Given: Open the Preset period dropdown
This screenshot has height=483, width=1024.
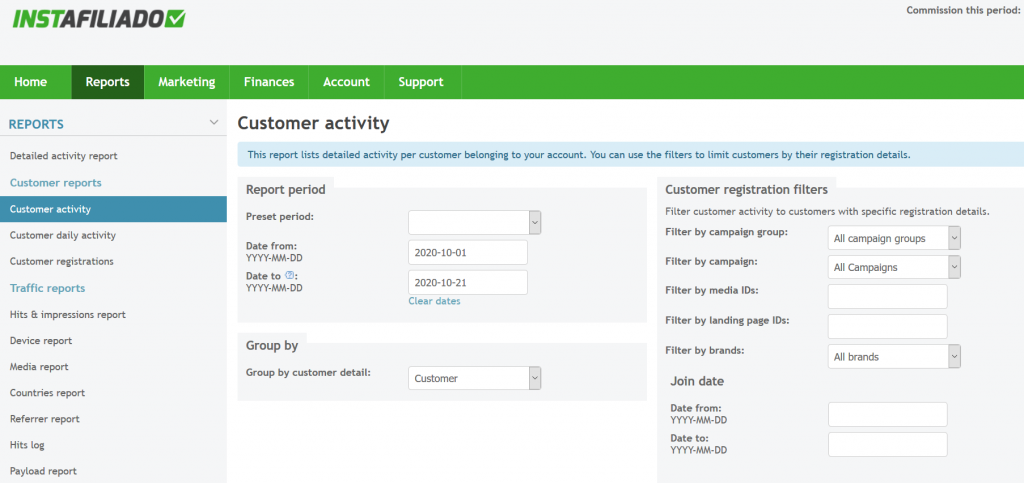Looking at the screenshot, I should click(x=475, y=223).
